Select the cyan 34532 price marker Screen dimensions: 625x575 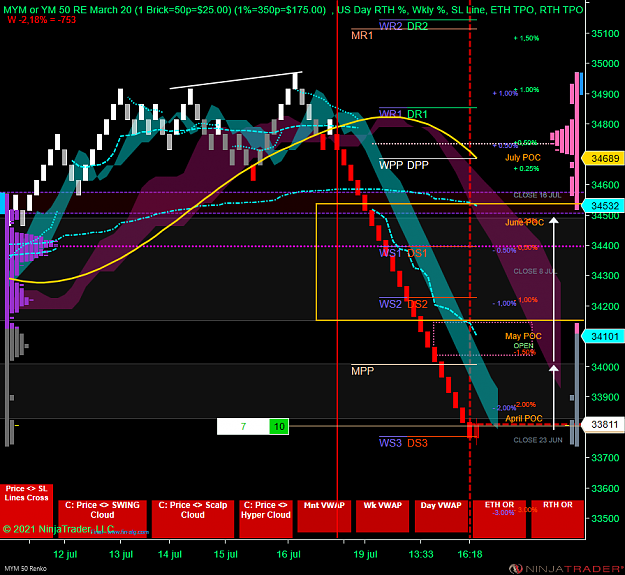click(x=603, y=206)
